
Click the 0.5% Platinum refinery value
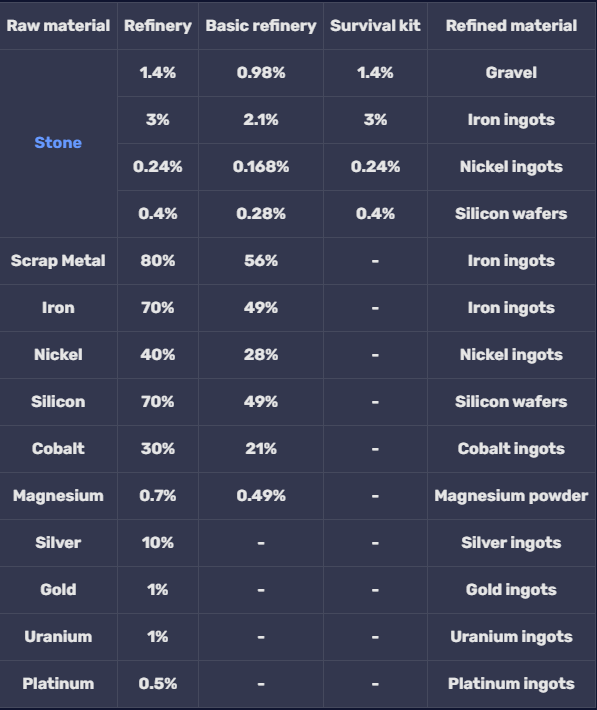coord(158,684)
